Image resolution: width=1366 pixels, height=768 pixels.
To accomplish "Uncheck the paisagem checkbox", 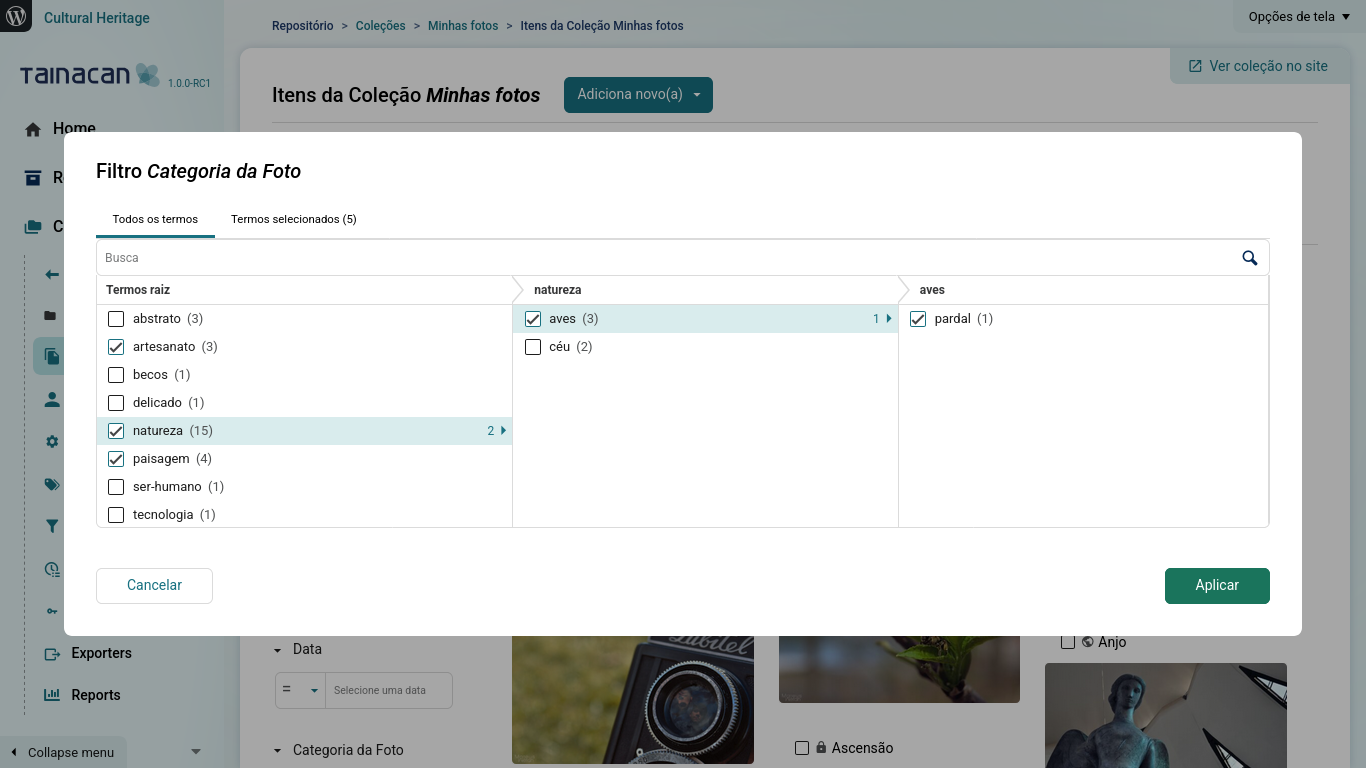I will click(115, 458).
